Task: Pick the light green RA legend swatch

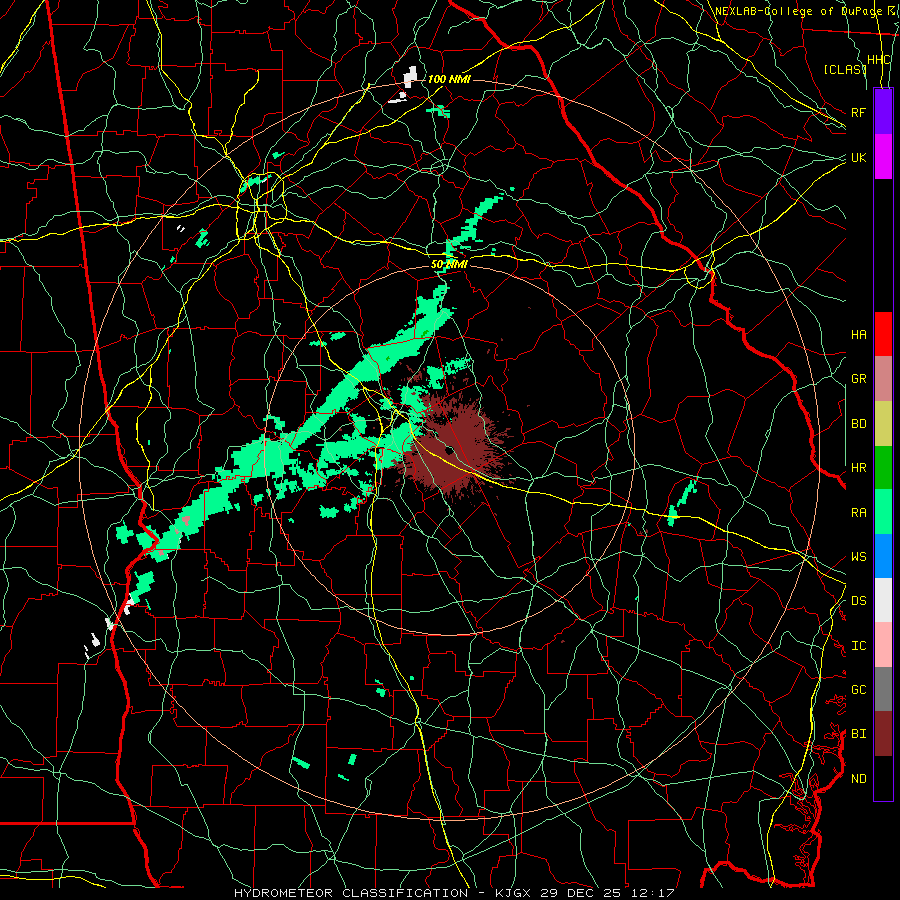Action: (x=883, y=511)
